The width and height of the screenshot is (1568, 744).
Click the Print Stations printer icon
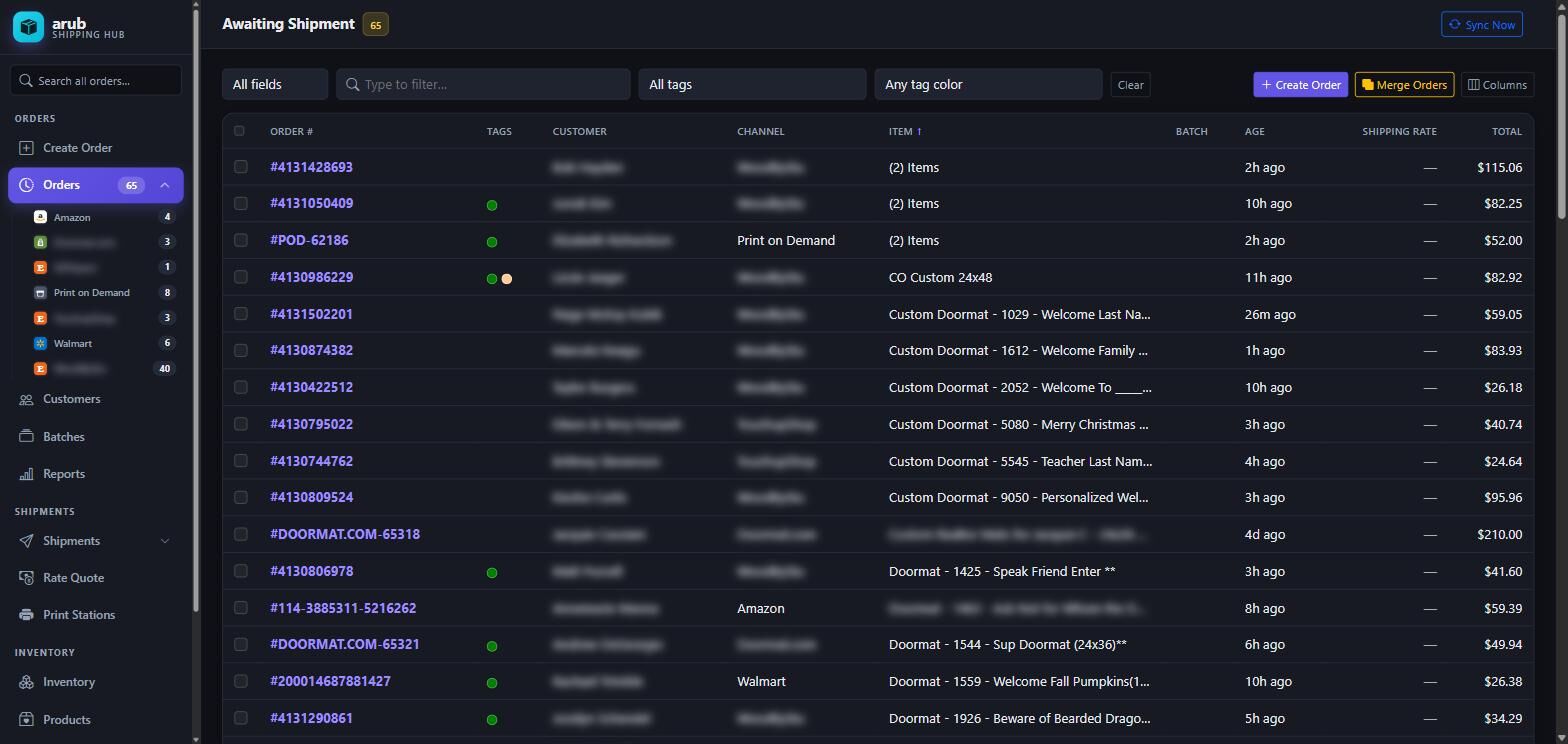(x=26, y=615)
